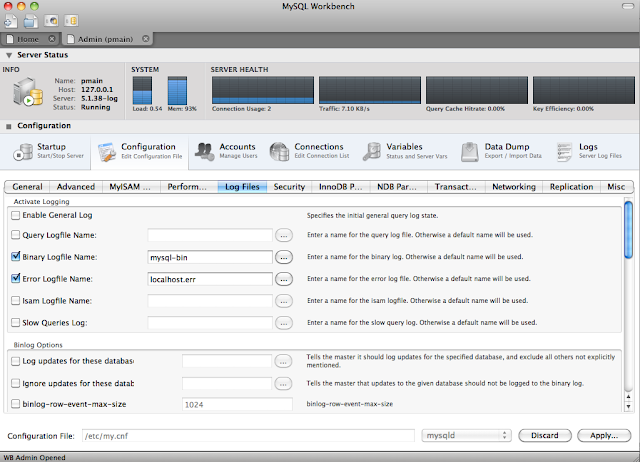Open Logs server log files page
The width and height of the screenshot is (640, 462).
click(x=589, y=151)
